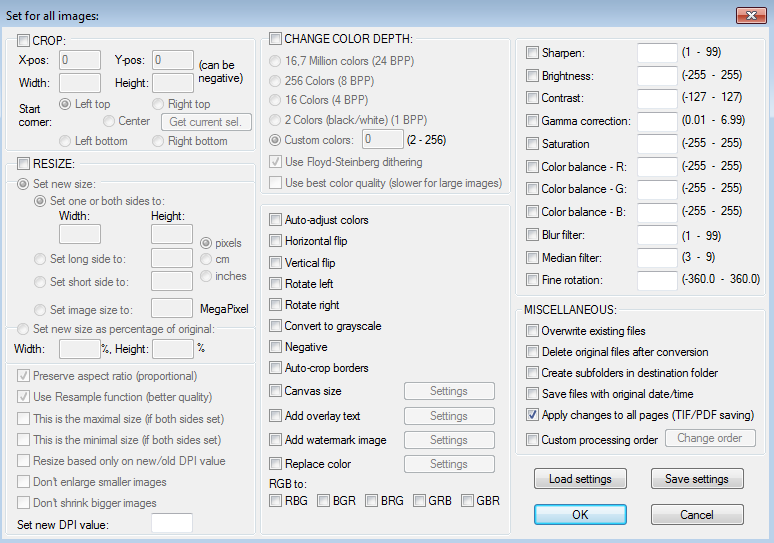Check Auto-adjust colors

[275, 220]
